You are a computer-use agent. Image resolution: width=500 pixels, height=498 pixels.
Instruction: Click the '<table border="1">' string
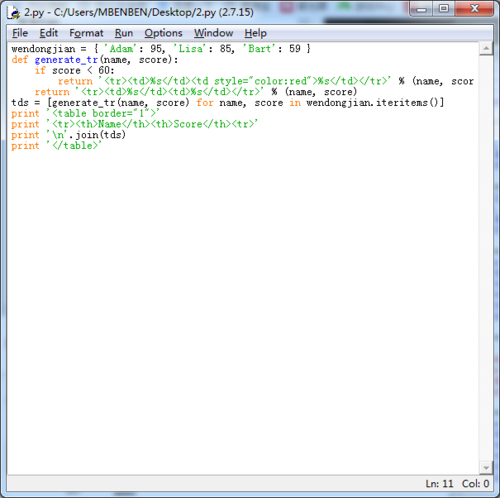coord(103,113)
